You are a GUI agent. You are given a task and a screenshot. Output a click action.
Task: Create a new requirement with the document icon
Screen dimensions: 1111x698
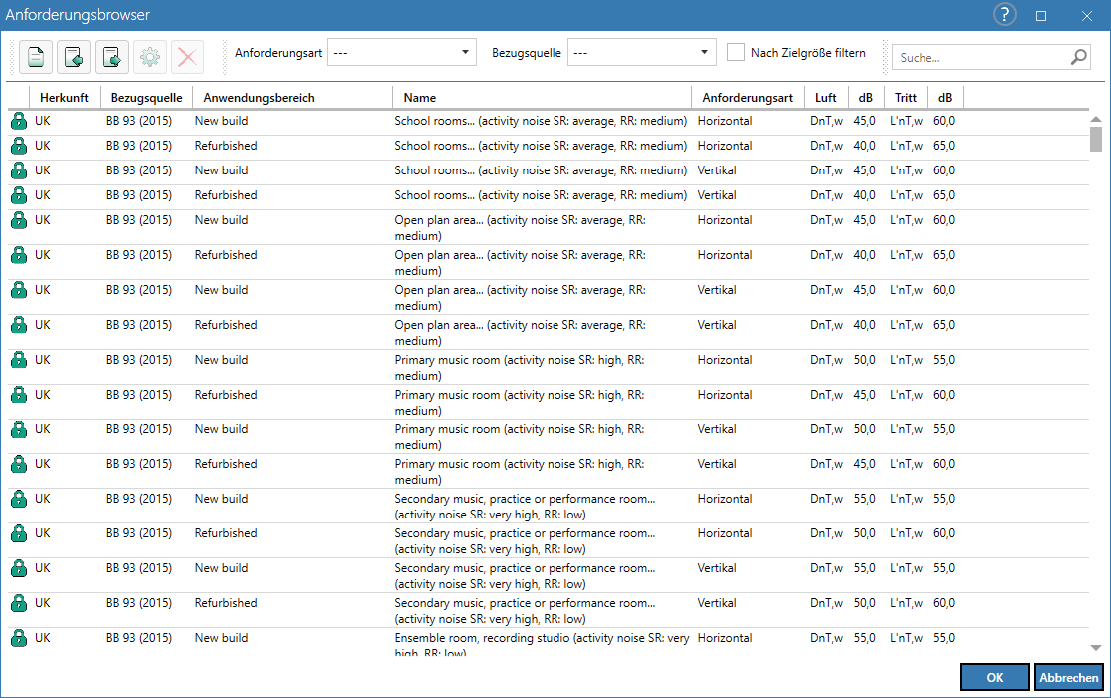[x=36, y=57]
